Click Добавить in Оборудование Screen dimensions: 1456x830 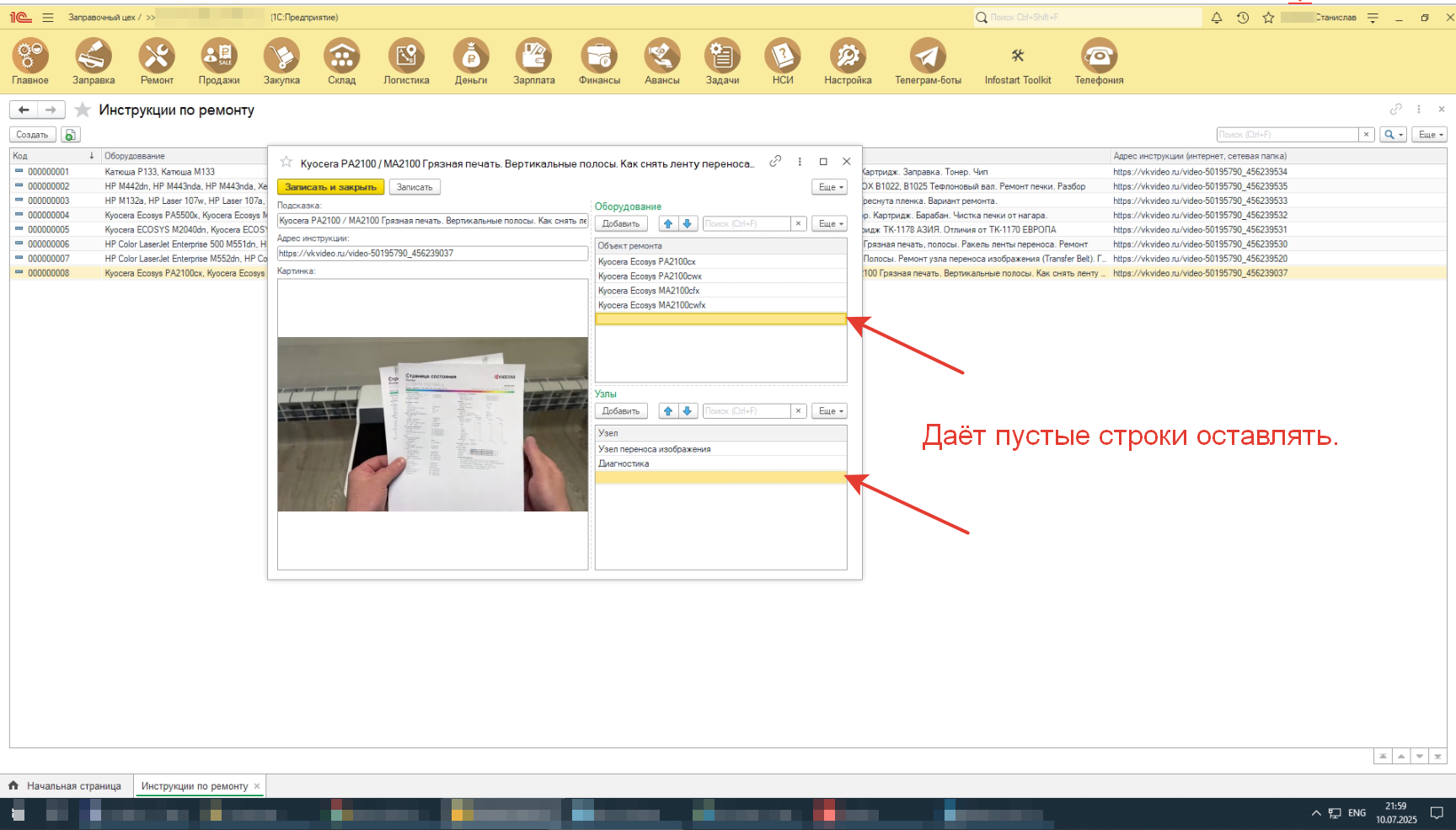pos(621,223)
